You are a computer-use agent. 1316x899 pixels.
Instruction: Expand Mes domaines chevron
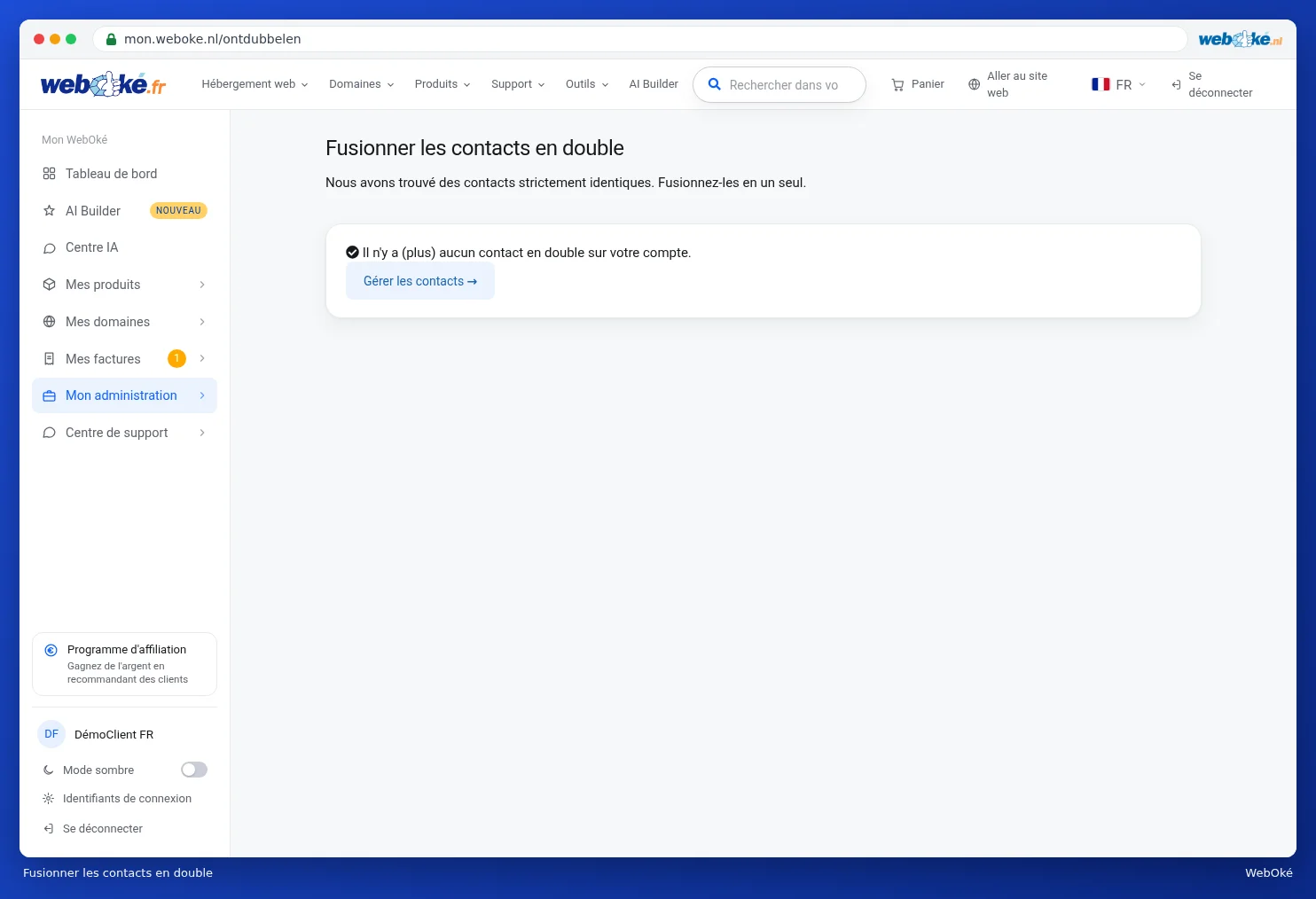coord(202,322)
